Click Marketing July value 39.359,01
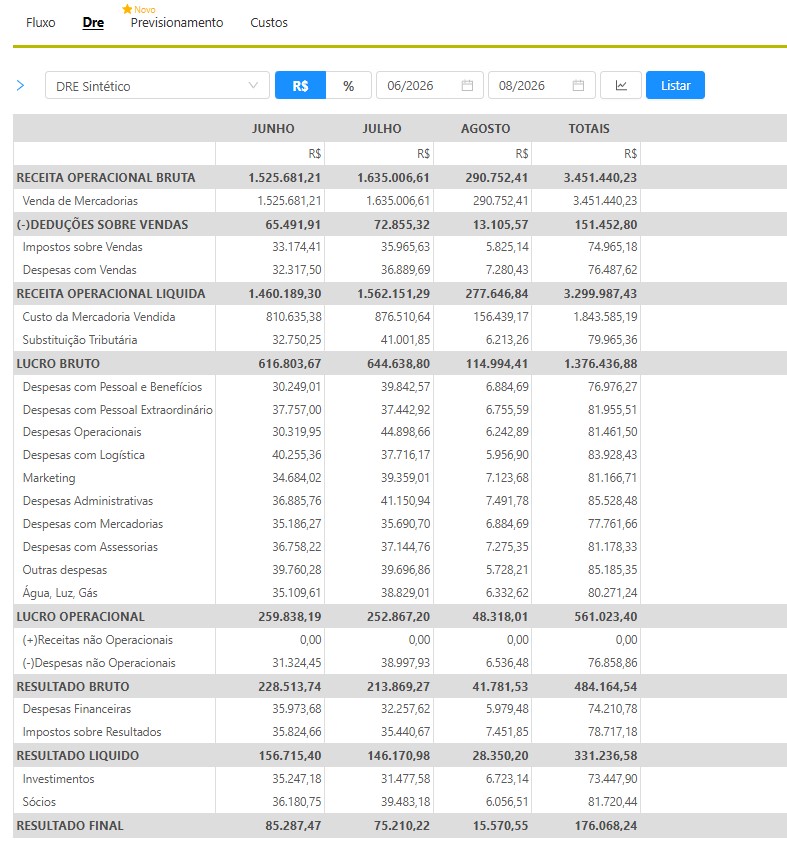 pyautogui.click(x=406, y=478)
